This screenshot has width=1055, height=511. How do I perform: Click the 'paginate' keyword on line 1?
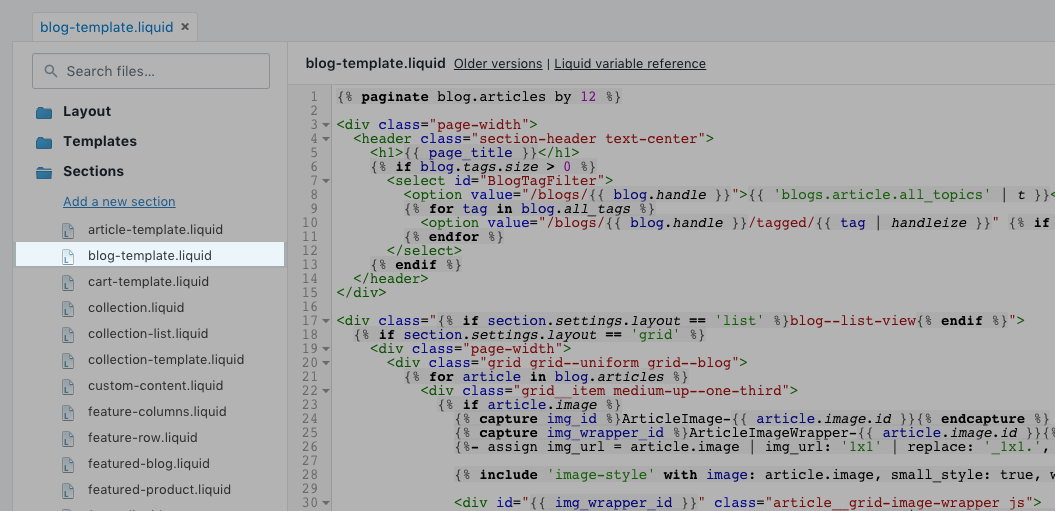click(x=394, y=96)
